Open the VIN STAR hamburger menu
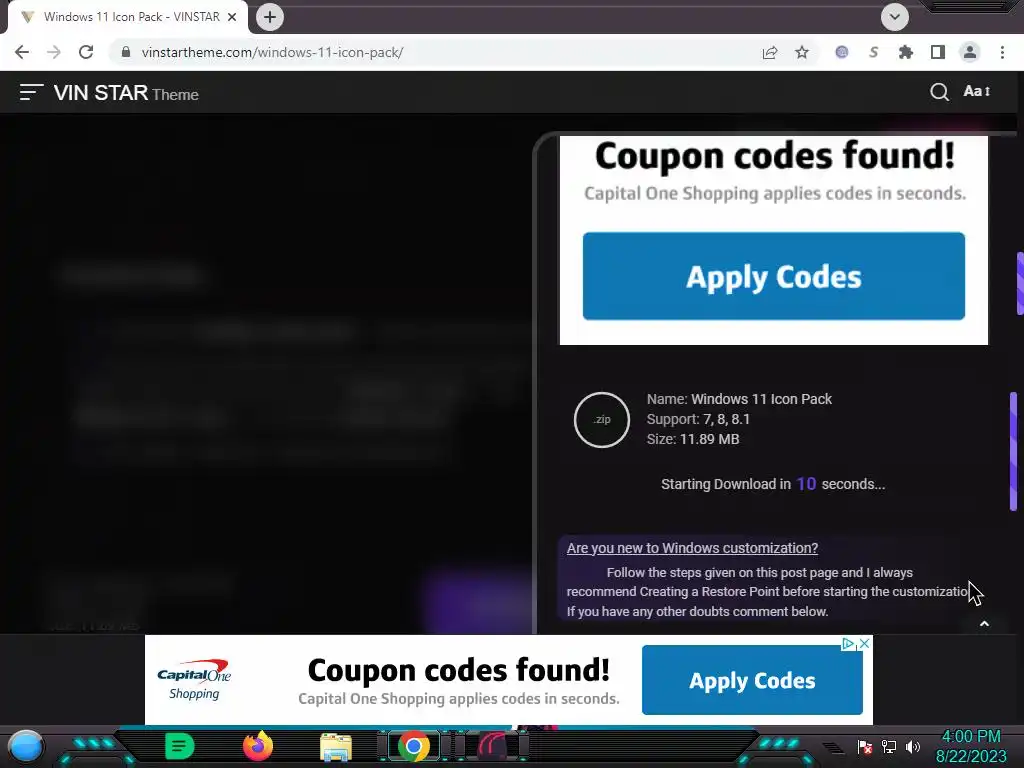This screenshot has height=768, width=1024. tap(31, 92)
